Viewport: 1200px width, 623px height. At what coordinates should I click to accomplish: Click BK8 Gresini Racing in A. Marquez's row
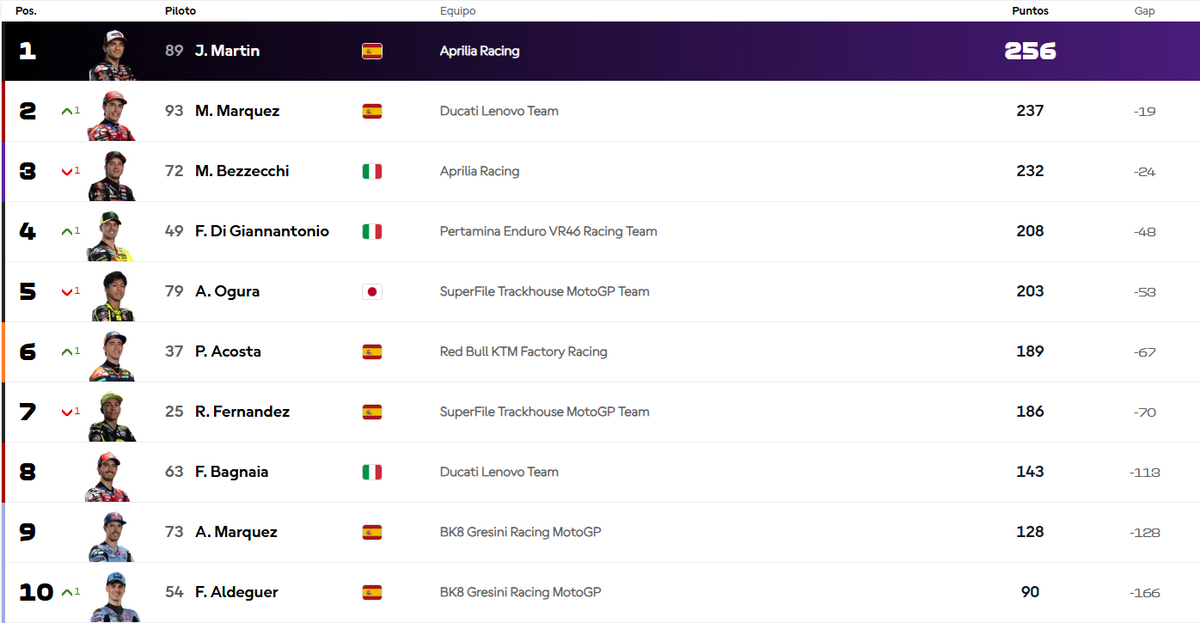[520, 532]
